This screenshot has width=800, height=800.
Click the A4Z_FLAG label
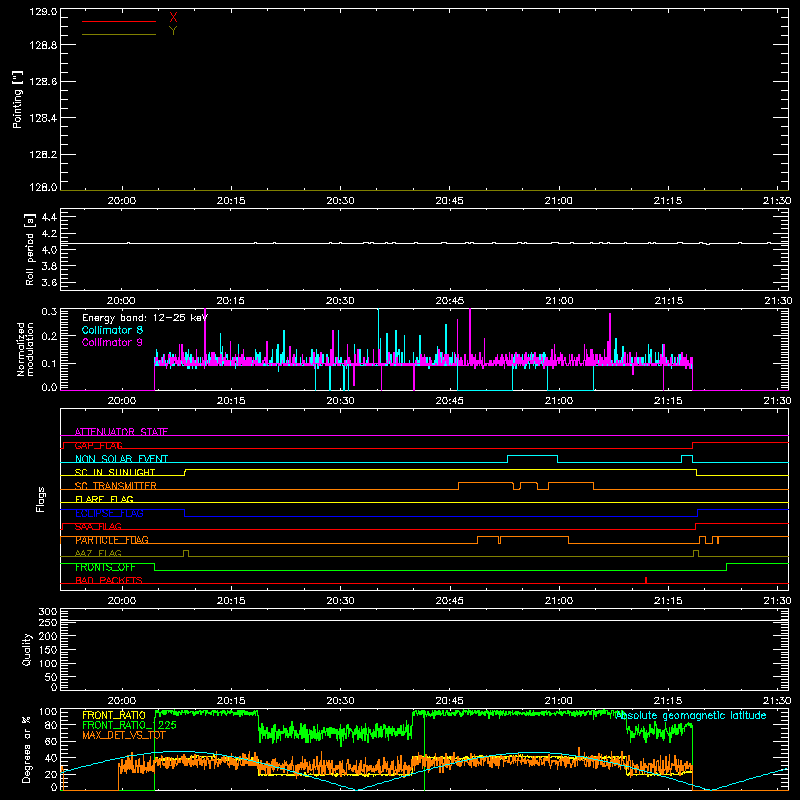[x=98, y=553]
